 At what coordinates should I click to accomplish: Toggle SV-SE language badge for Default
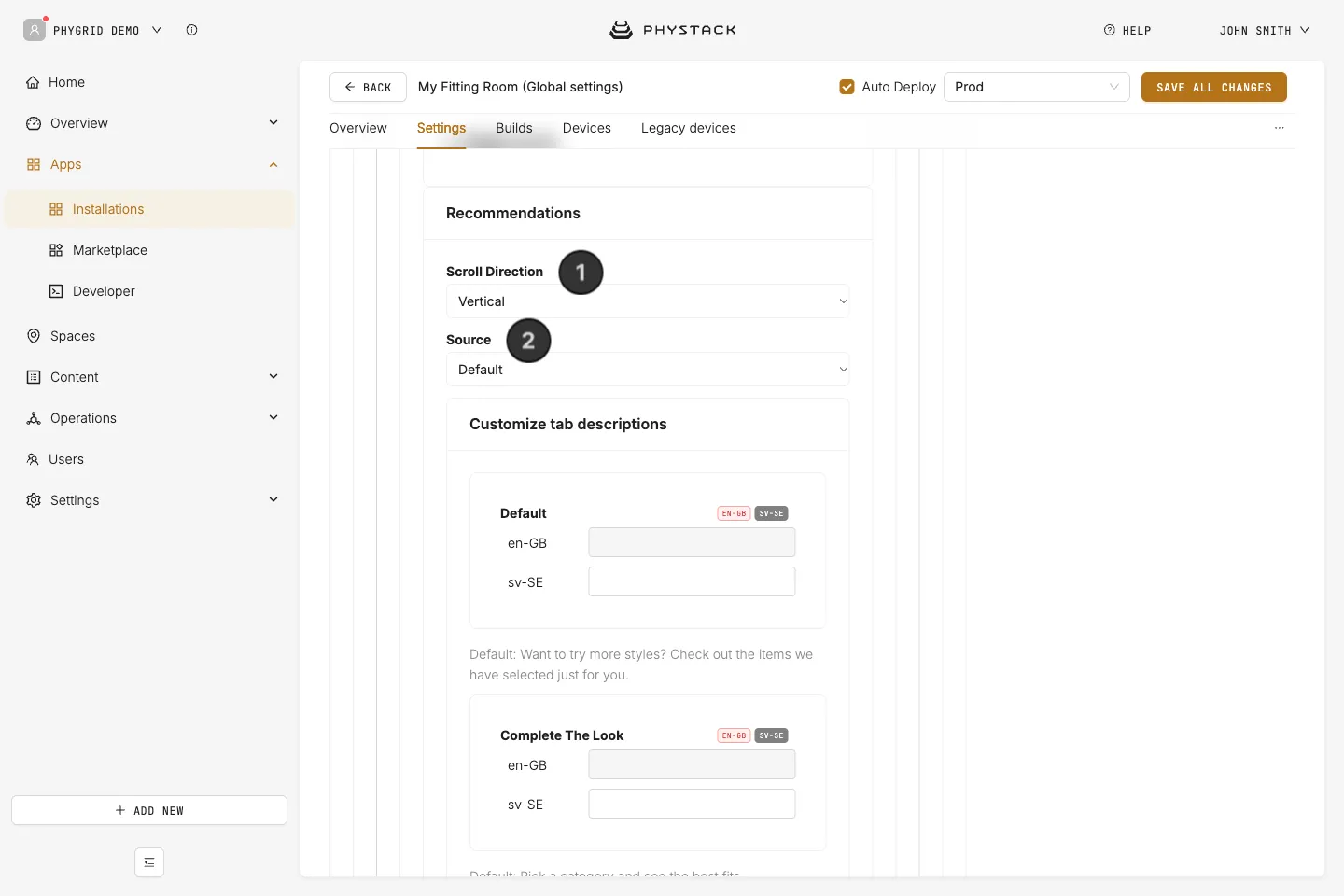(771, 513)
